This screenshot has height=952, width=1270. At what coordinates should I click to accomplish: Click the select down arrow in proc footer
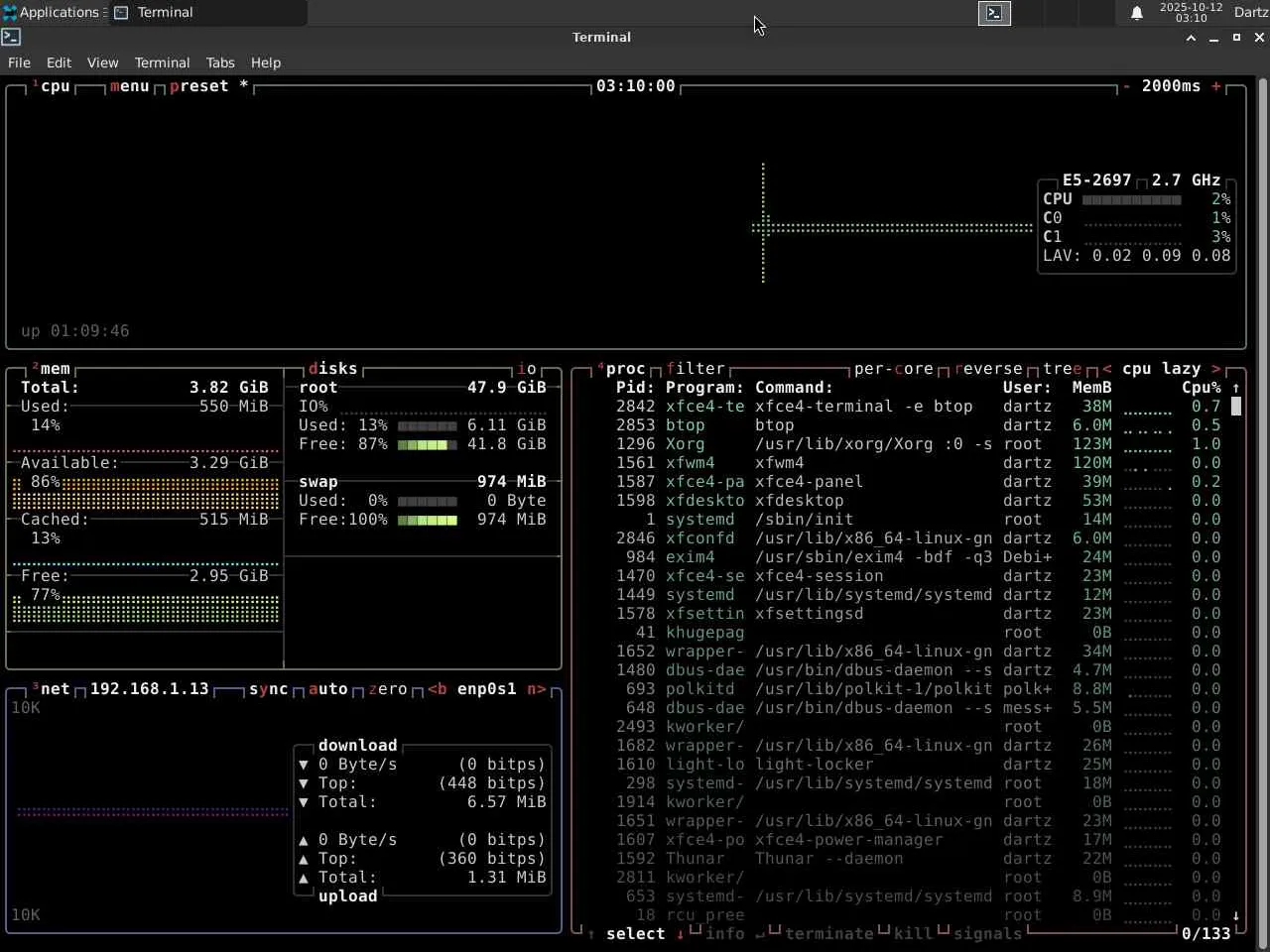pos(681,934)
